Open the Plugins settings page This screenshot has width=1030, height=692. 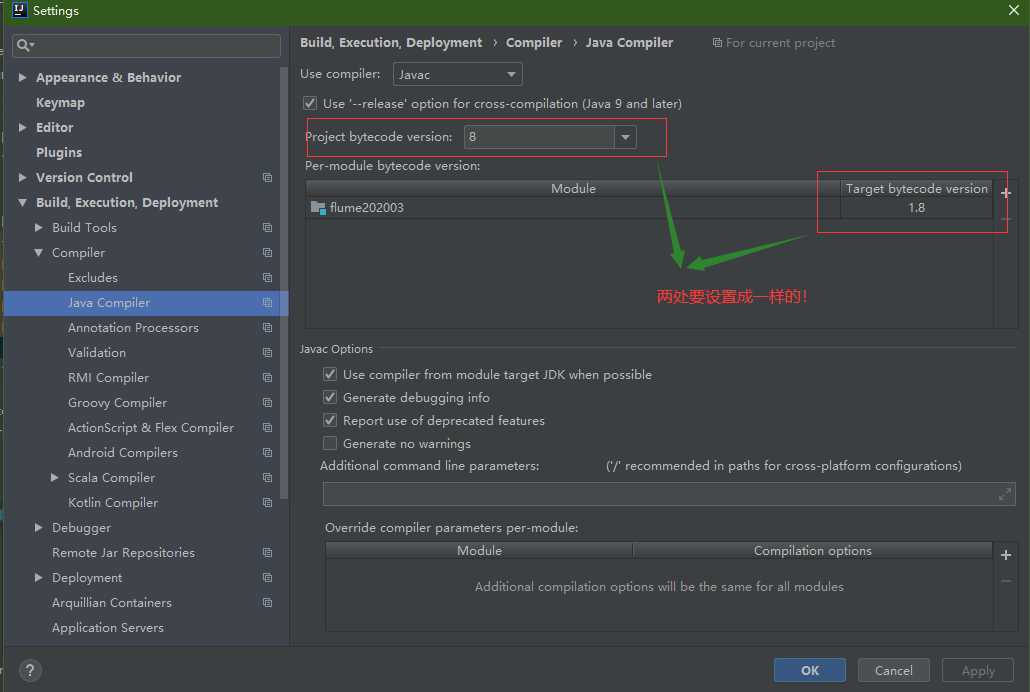tap(59, 152)
